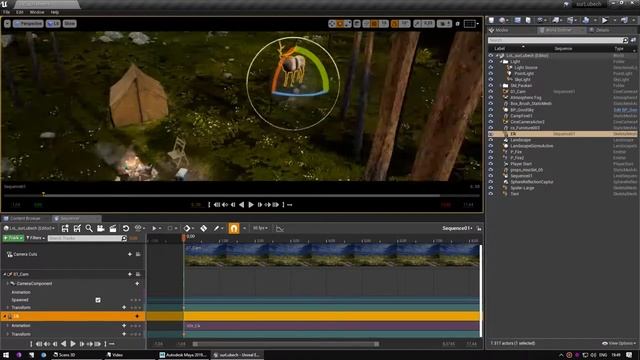Click the green Track add button
Image resolution: width=640 pixels, height=360 pixels.
coord(13,238)
